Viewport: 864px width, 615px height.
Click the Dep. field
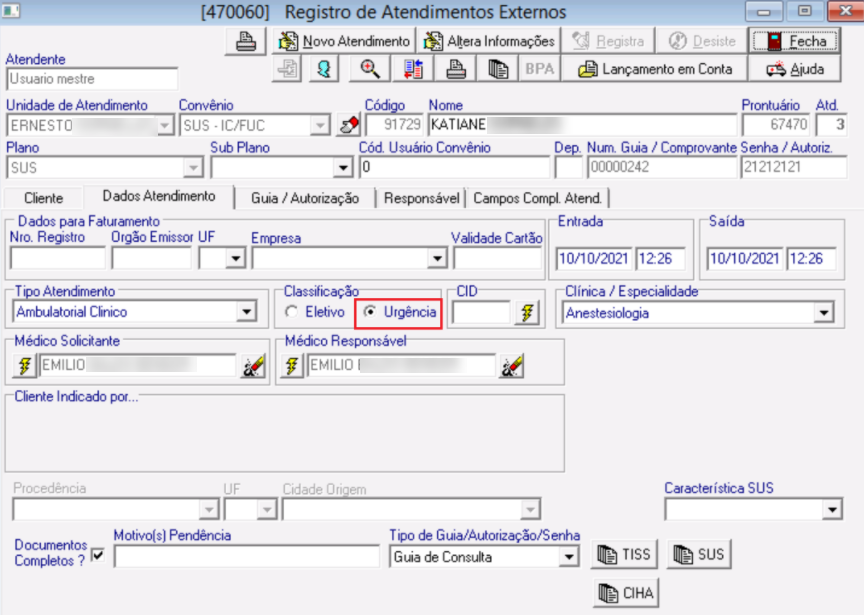pos(568,168)
